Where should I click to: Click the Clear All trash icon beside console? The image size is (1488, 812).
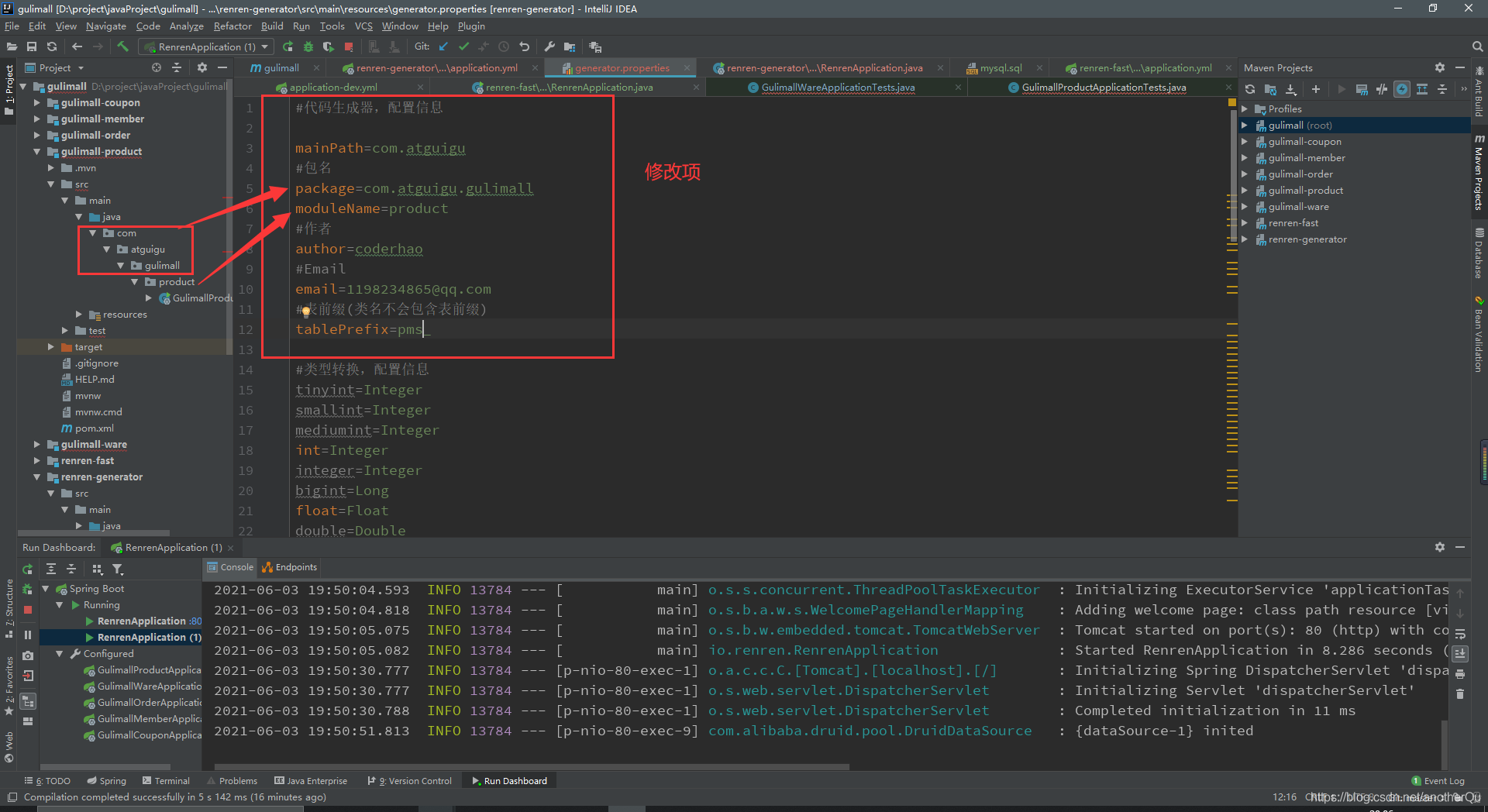click(x=1460, y=694)
